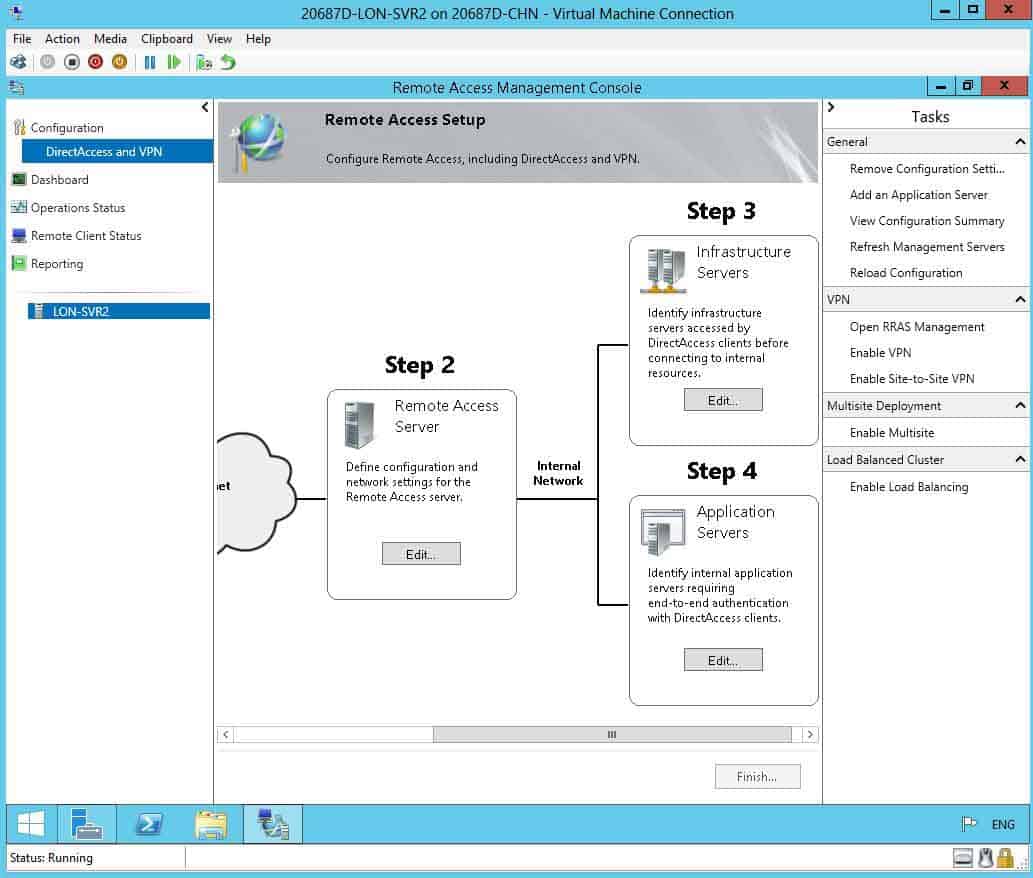Click Enable Load Balancing
This screenshot has height=878, width=1033.
[908, 487]
